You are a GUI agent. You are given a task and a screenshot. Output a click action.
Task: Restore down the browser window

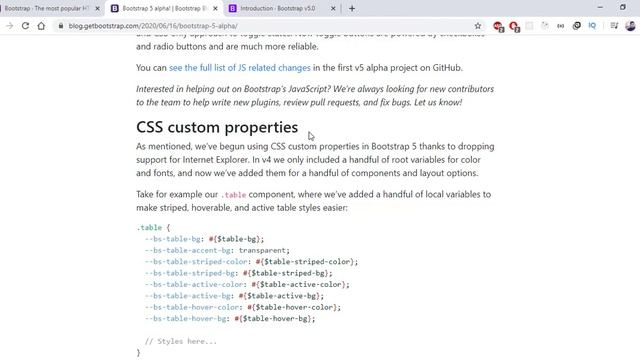[623, 7]
